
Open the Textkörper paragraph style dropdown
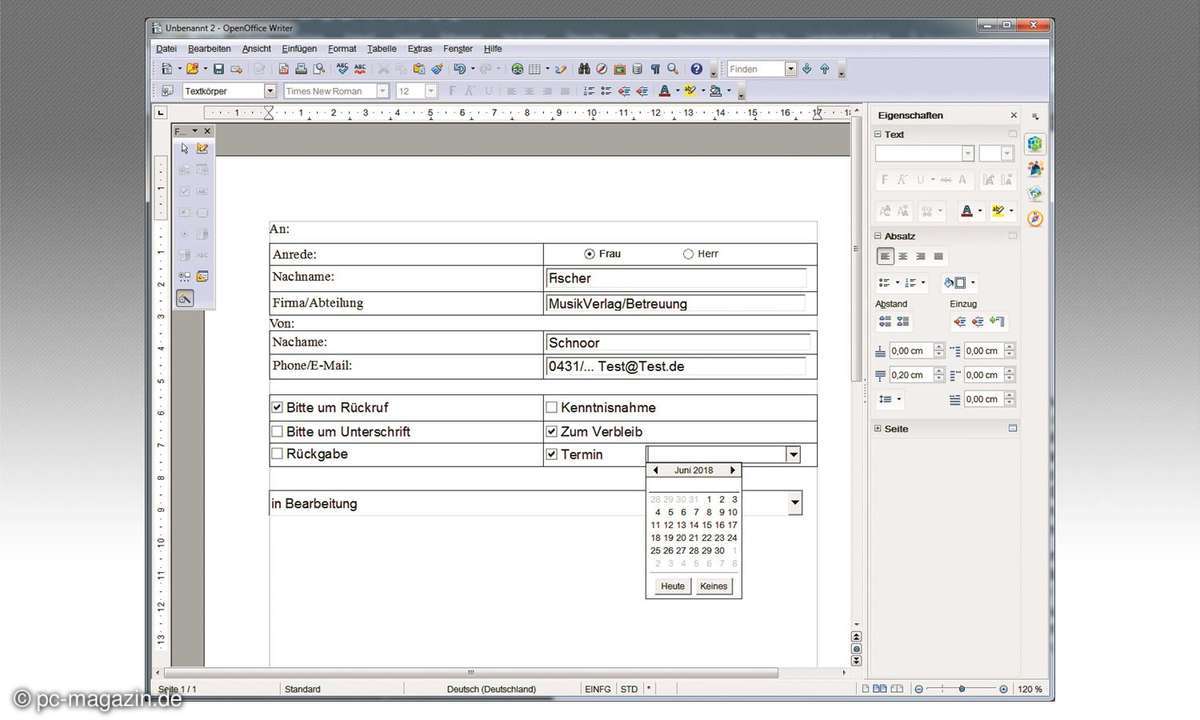click(269, 91)
